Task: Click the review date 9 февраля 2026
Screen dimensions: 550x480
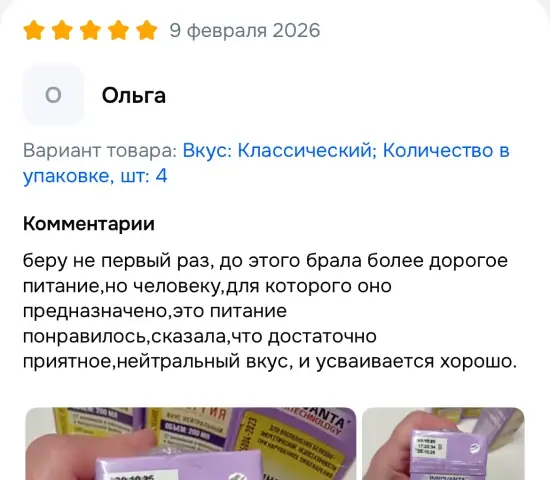Action: [x=245, y=30]
